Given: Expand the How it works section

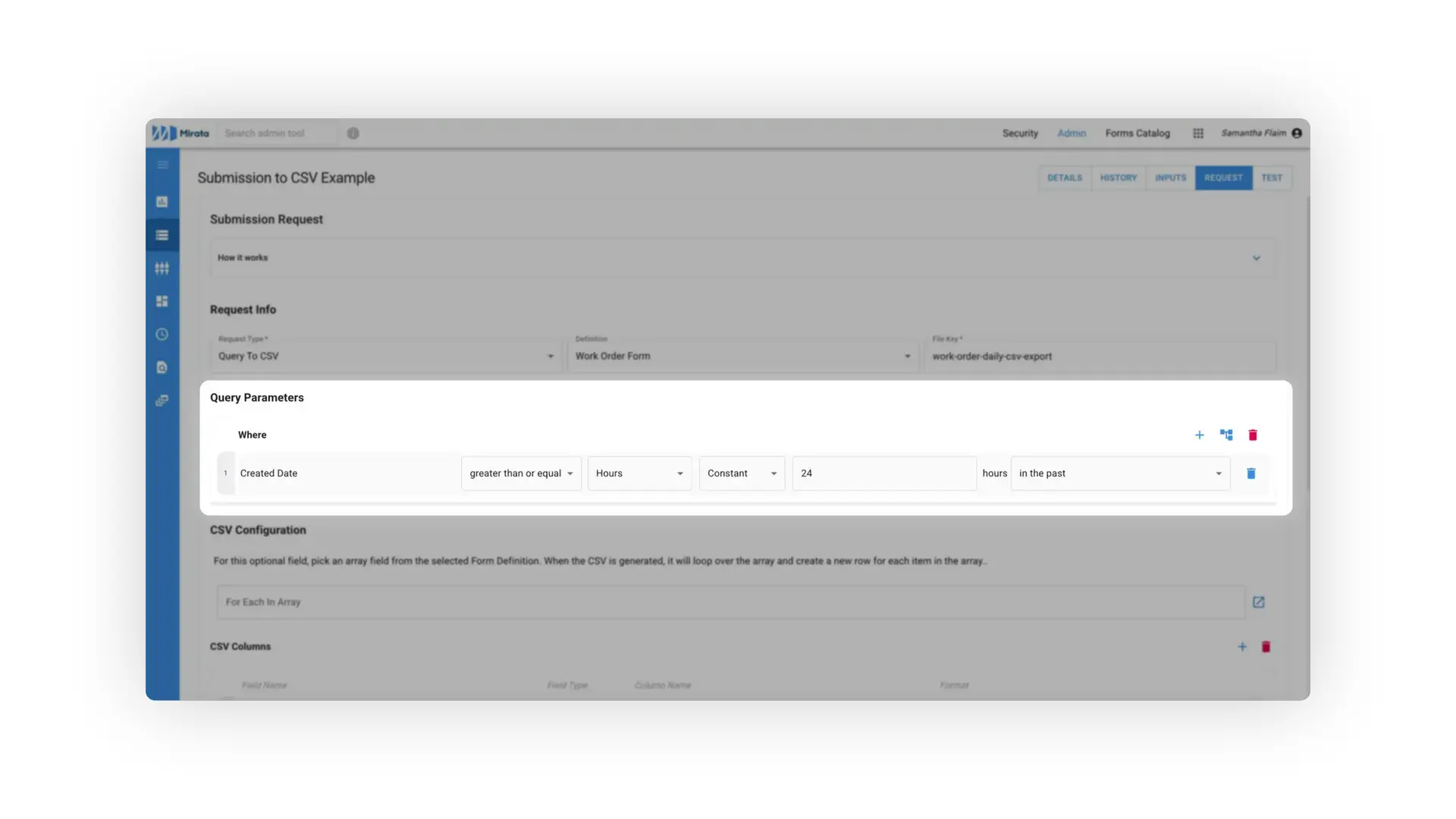Looking at the screenshot, I should pyautogui.click(x=1257, y=258).
